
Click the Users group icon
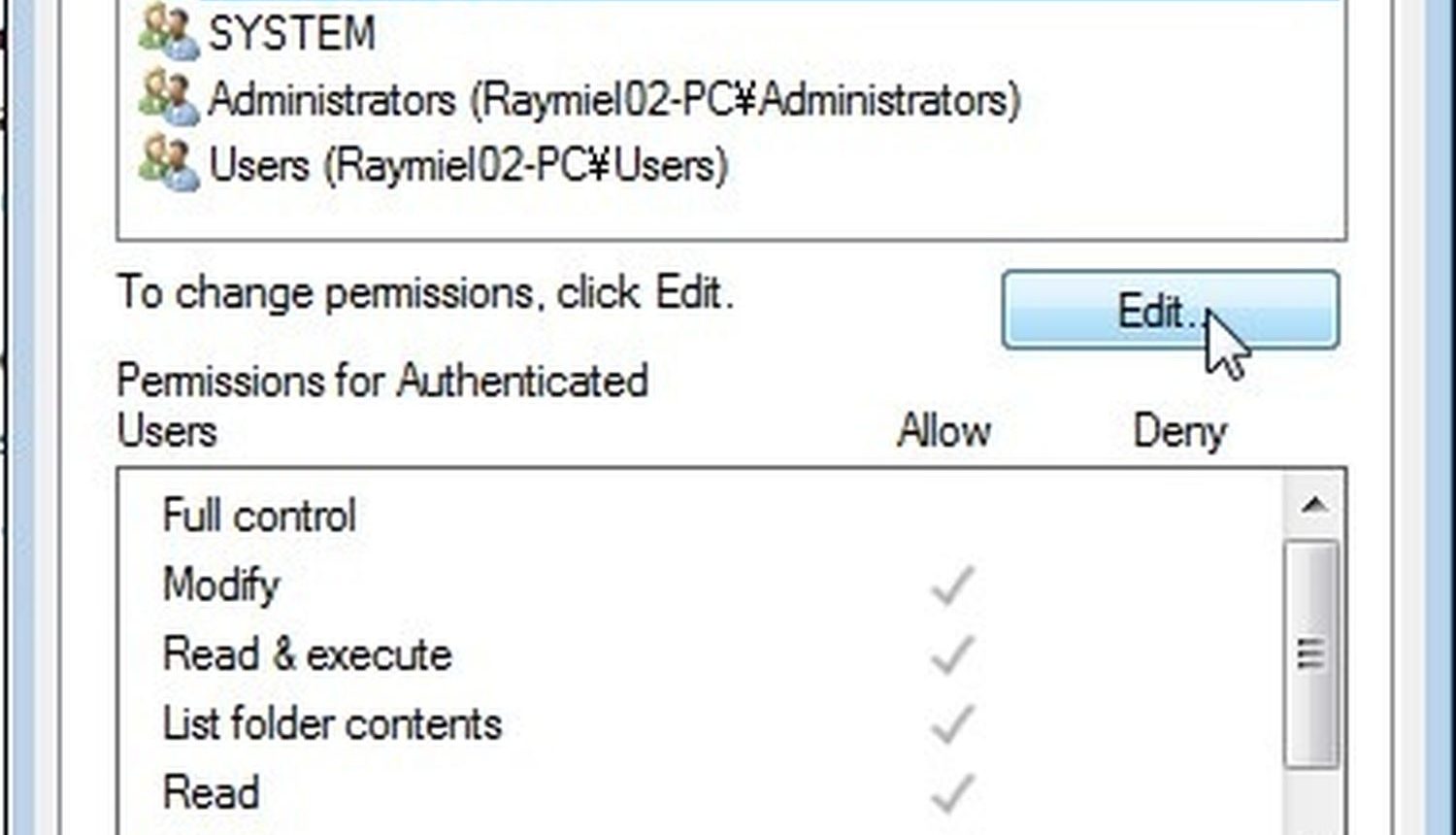[169, 163]
